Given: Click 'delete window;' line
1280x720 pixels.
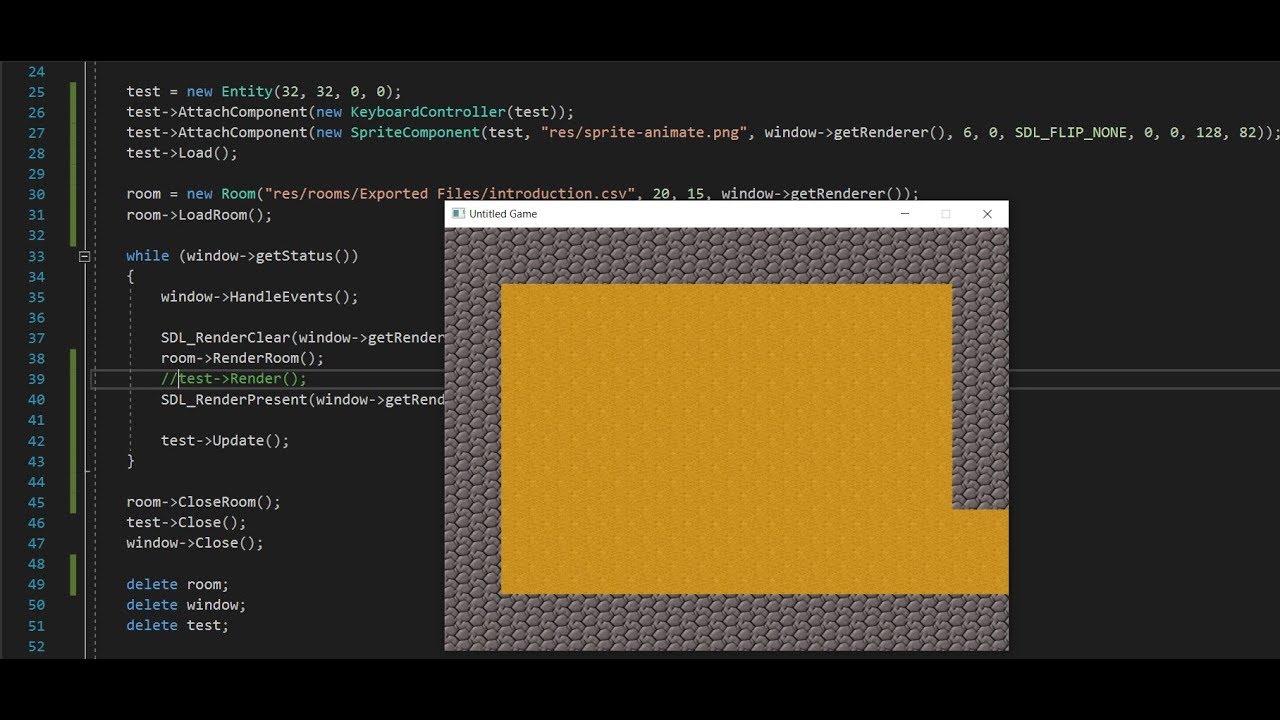Looking at the screenshot, I should pos(186,605).
